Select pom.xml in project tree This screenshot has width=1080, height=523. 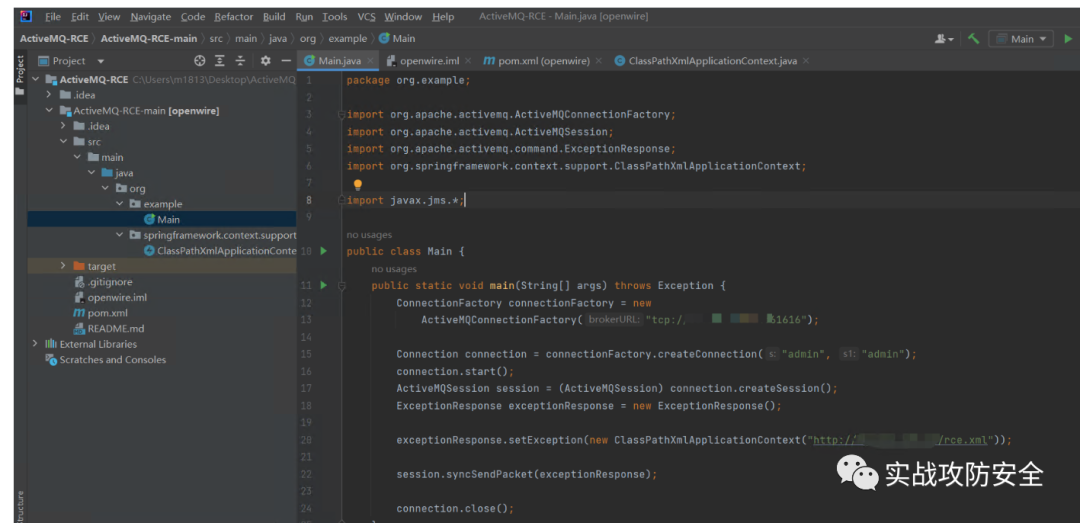(101, 313)
